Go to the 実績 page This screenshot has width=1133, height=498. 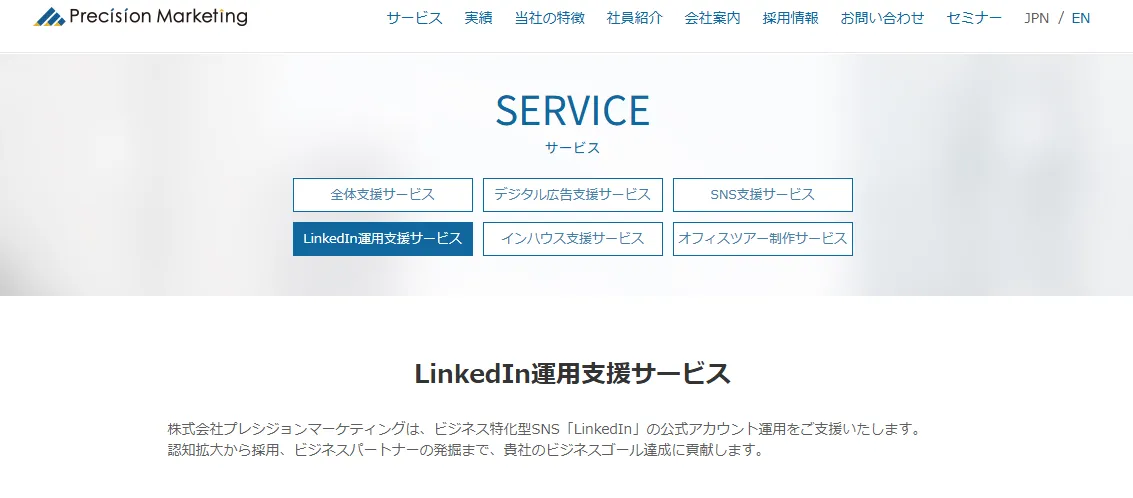point(478,18)
